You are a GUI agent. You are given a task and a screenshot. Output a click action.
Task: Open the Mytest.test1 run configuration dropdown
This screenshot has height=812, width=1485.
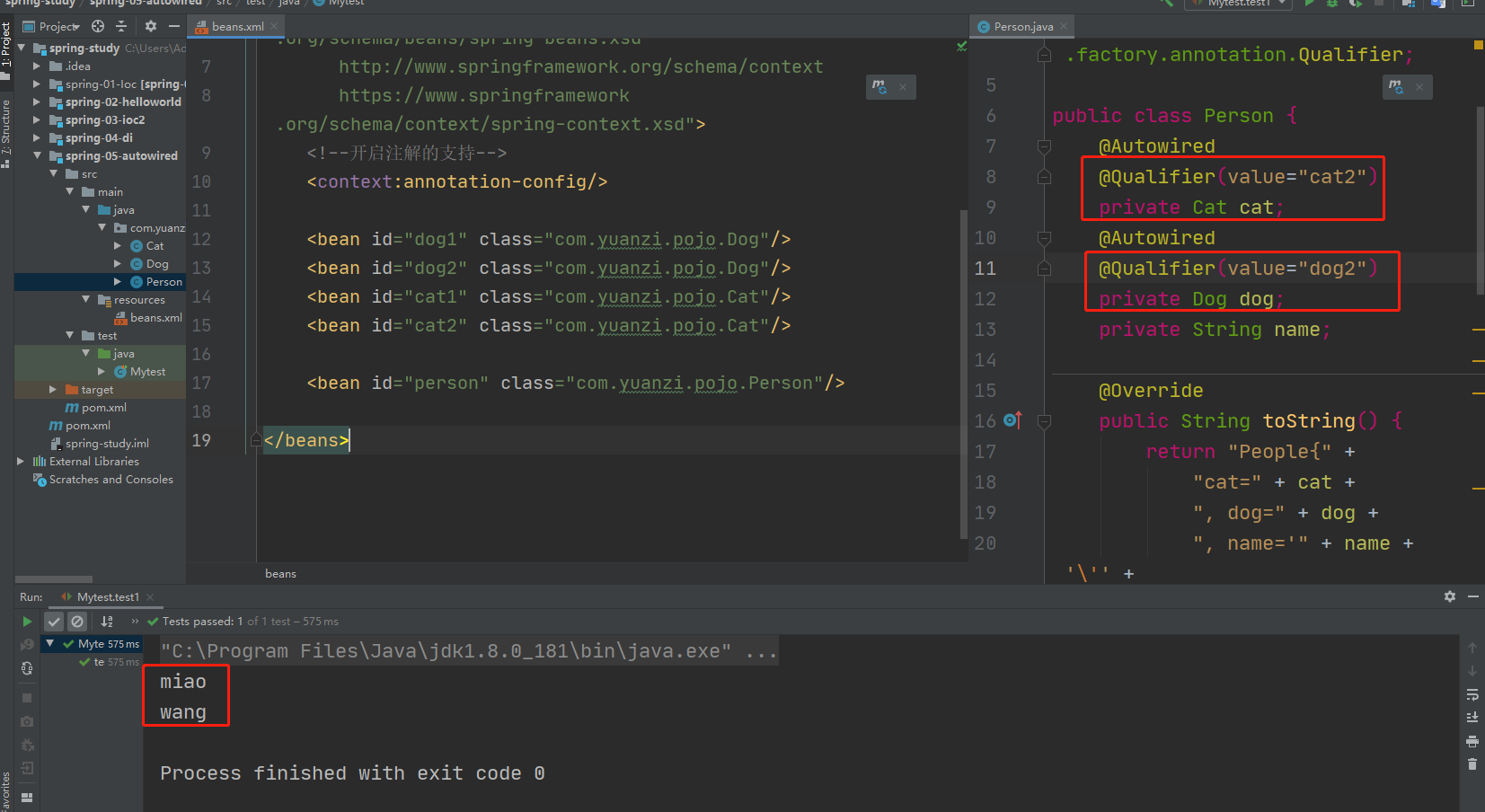[1238, 4]
